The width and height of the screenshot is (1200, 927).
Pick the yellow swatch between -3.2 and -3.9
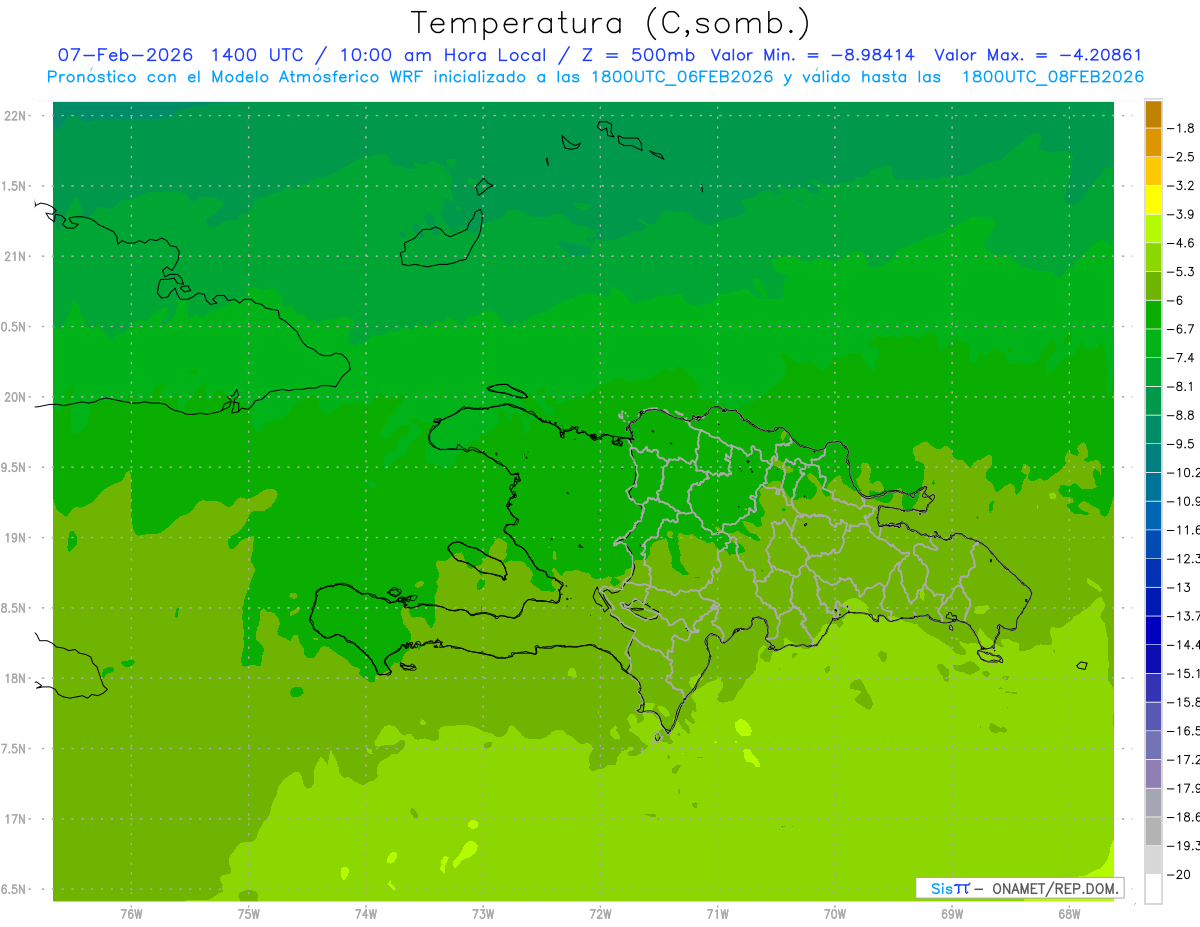click(x=1153, y=200)
